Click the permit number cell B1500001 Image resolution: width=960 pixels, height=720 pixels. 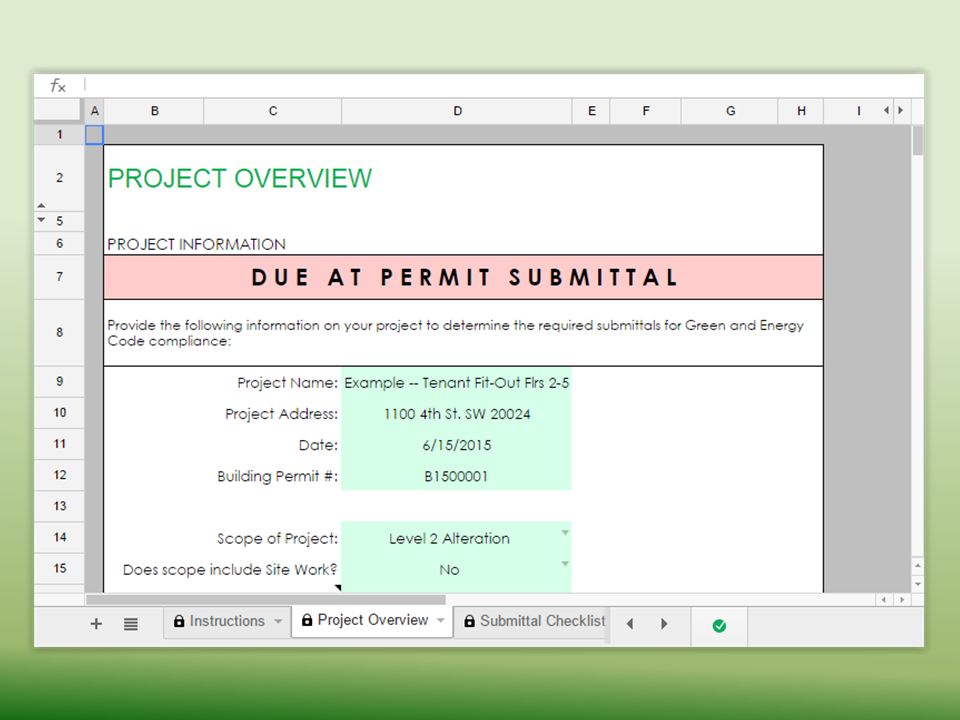[x=456, y=476]
